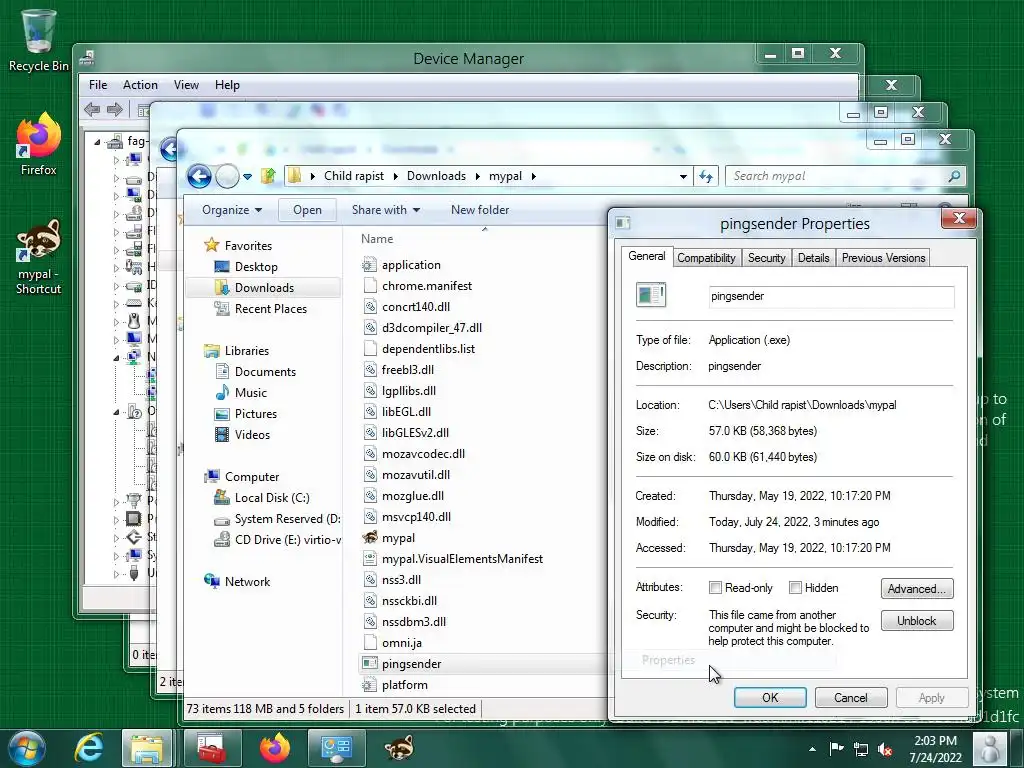
Task: Open Network in the navigation pane
Action: pos(237,581)
